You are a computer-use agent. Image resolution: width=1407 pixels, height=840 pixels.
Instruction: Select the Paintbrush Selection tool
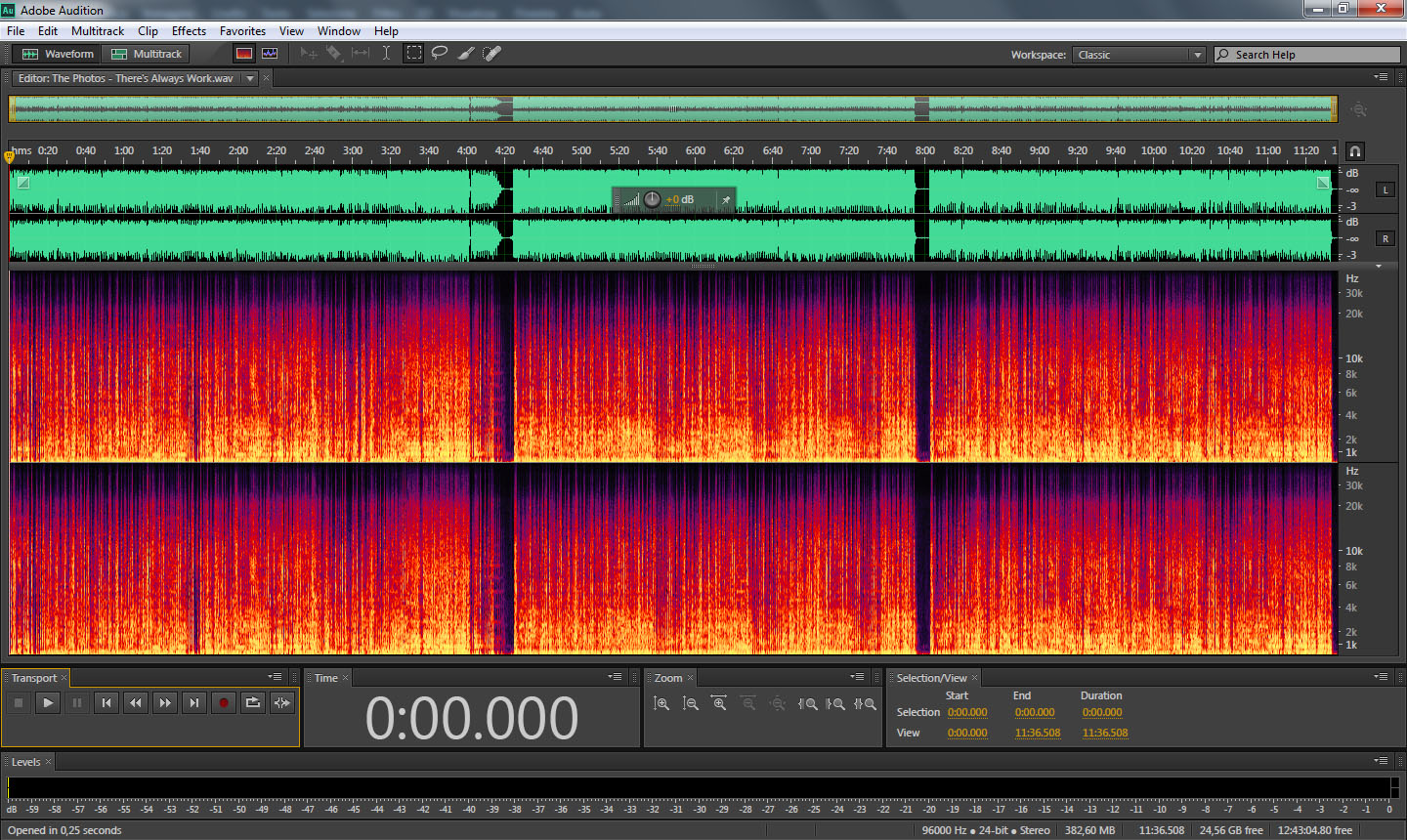[466, 54]
